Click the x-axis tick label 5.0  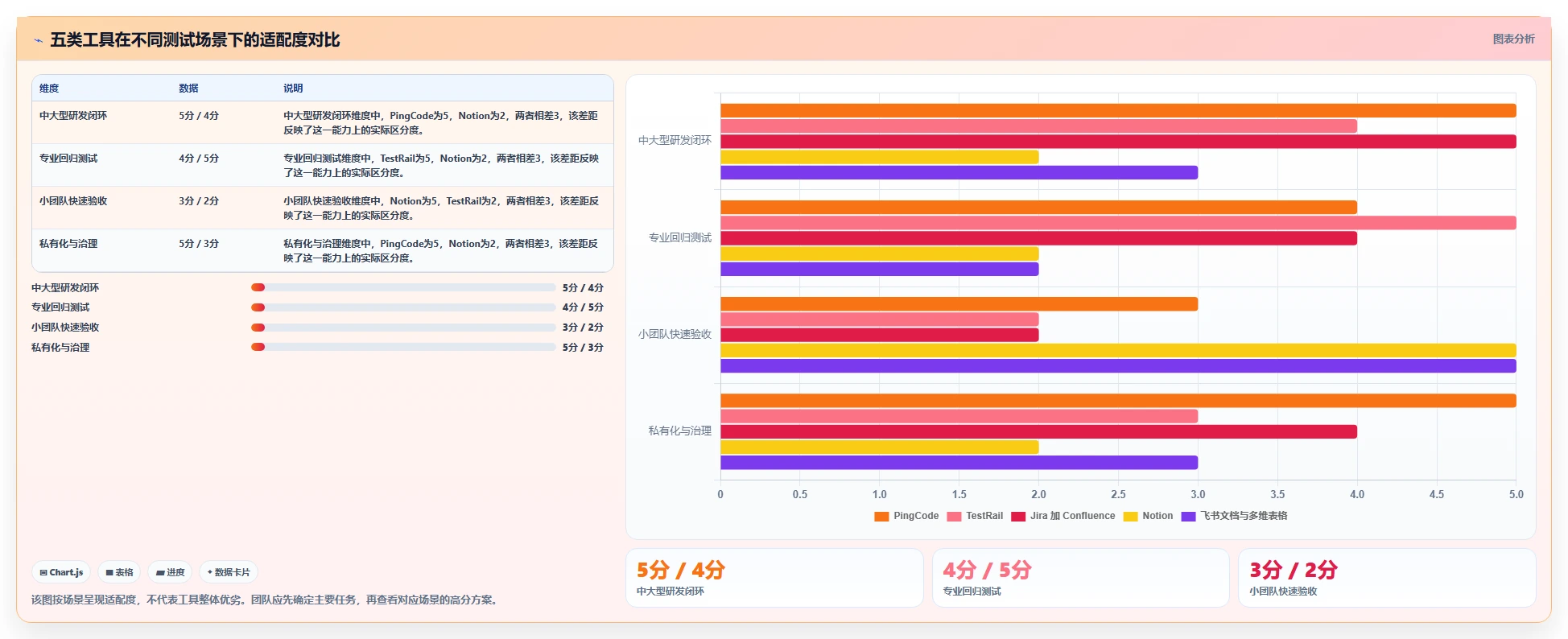coord(1516,495)
